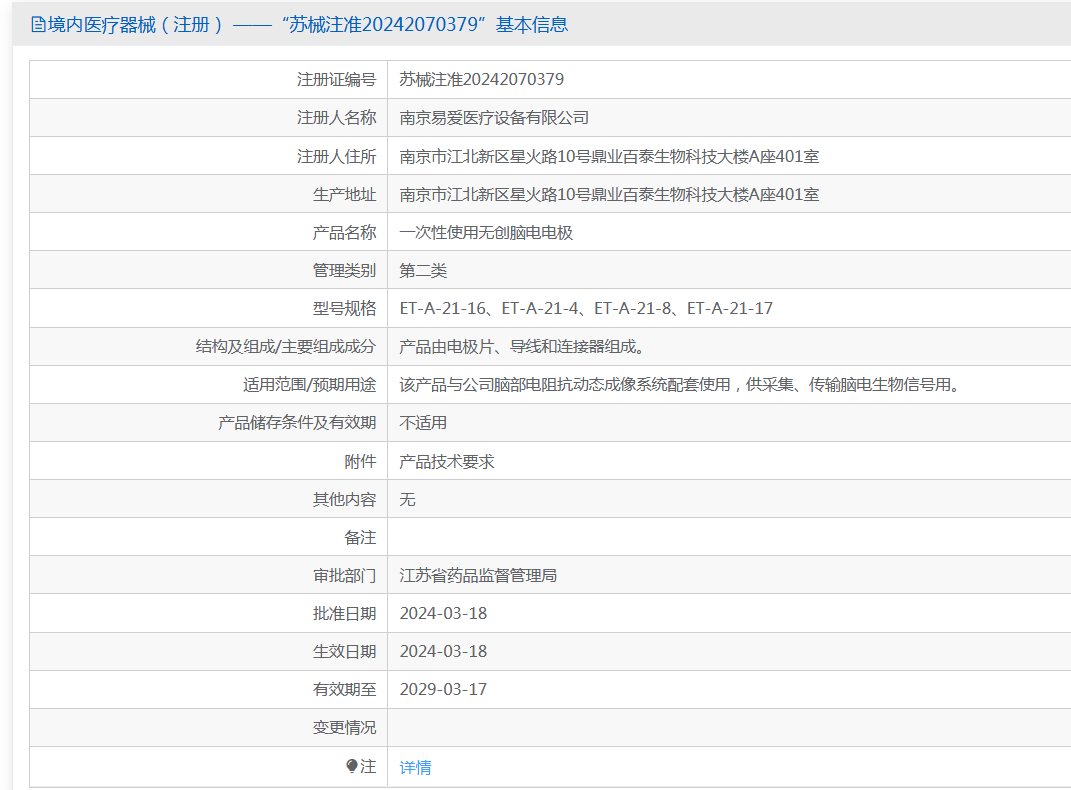Click the 批准日期 label

344,614
